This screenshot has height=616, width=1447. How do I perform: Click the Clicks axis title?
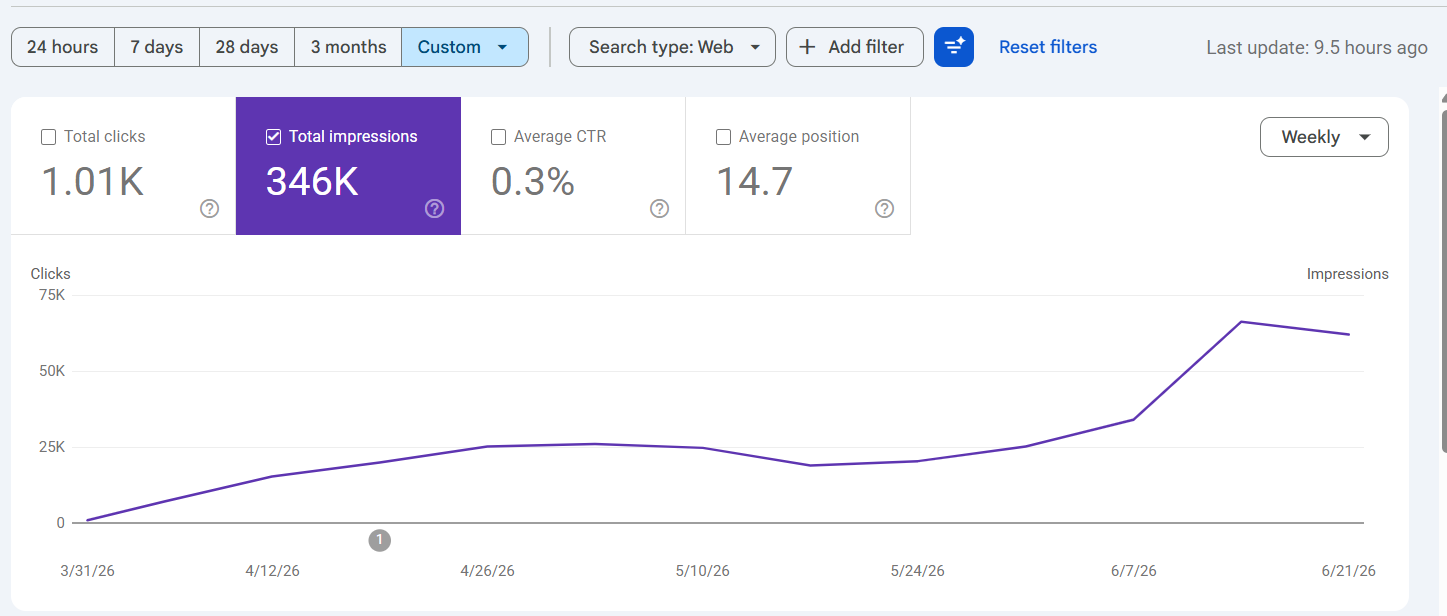click(51, 274)
